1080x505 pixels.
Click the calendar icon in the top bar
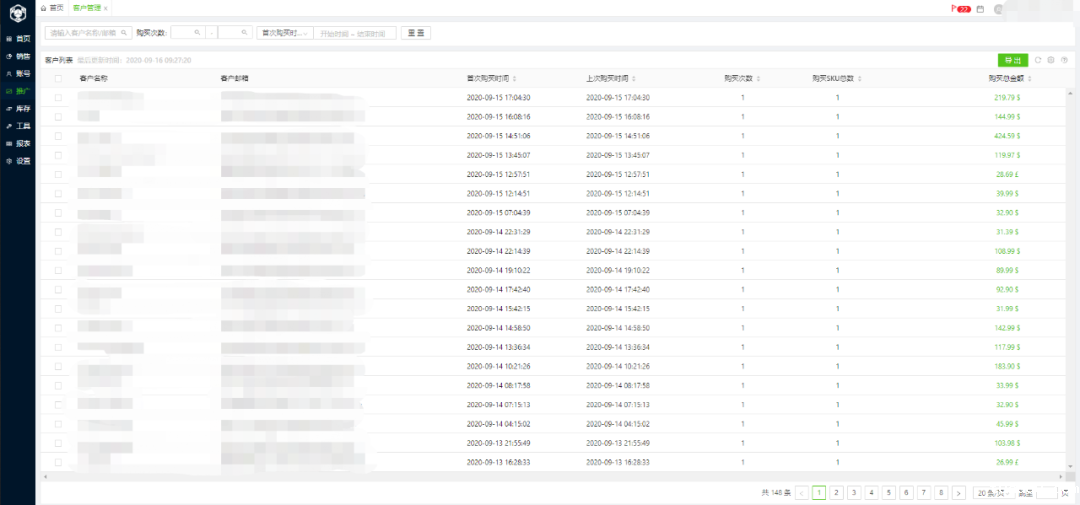(x=980, y=8)
